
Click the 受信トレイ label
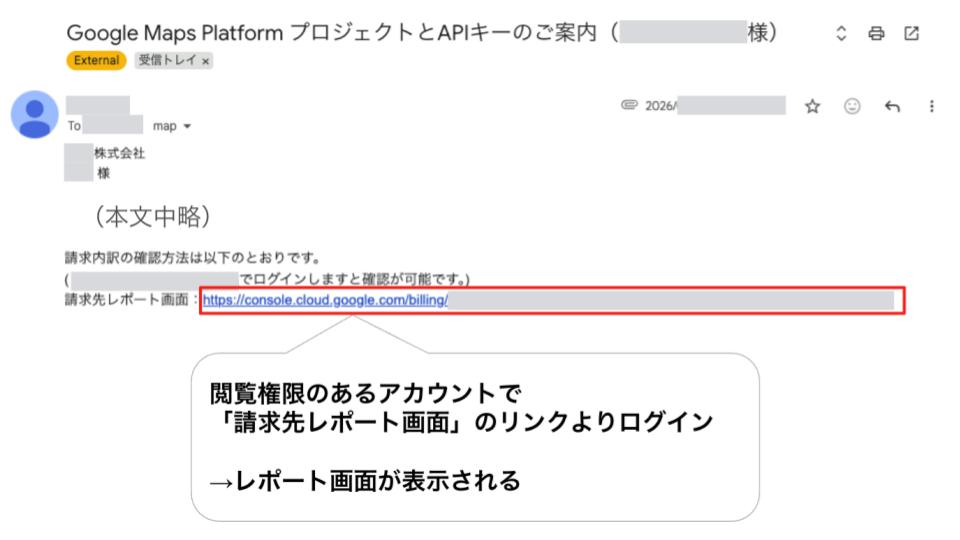point(167,61)
